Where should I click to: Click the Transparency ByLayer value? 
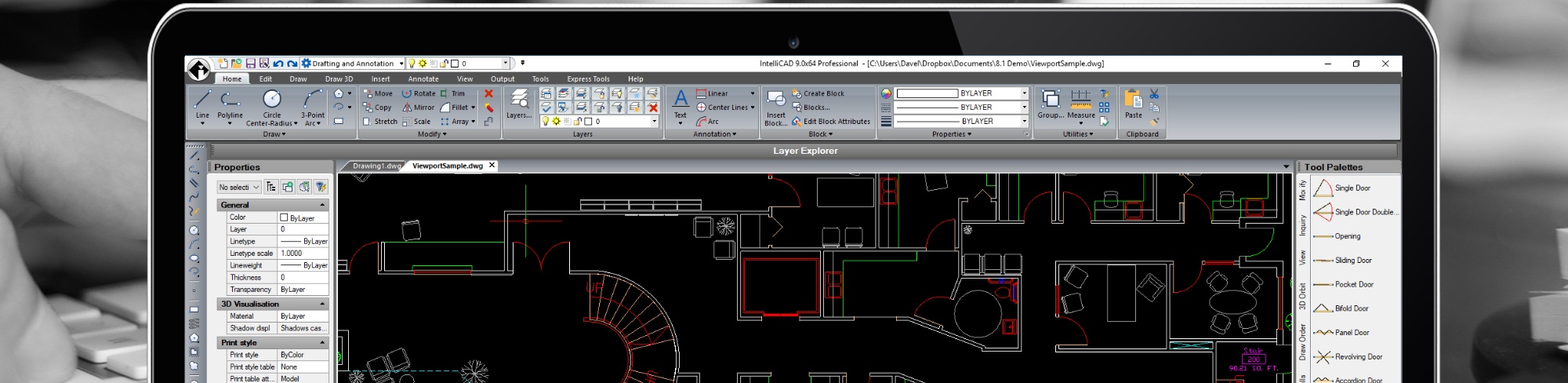(x=303, y=290)
